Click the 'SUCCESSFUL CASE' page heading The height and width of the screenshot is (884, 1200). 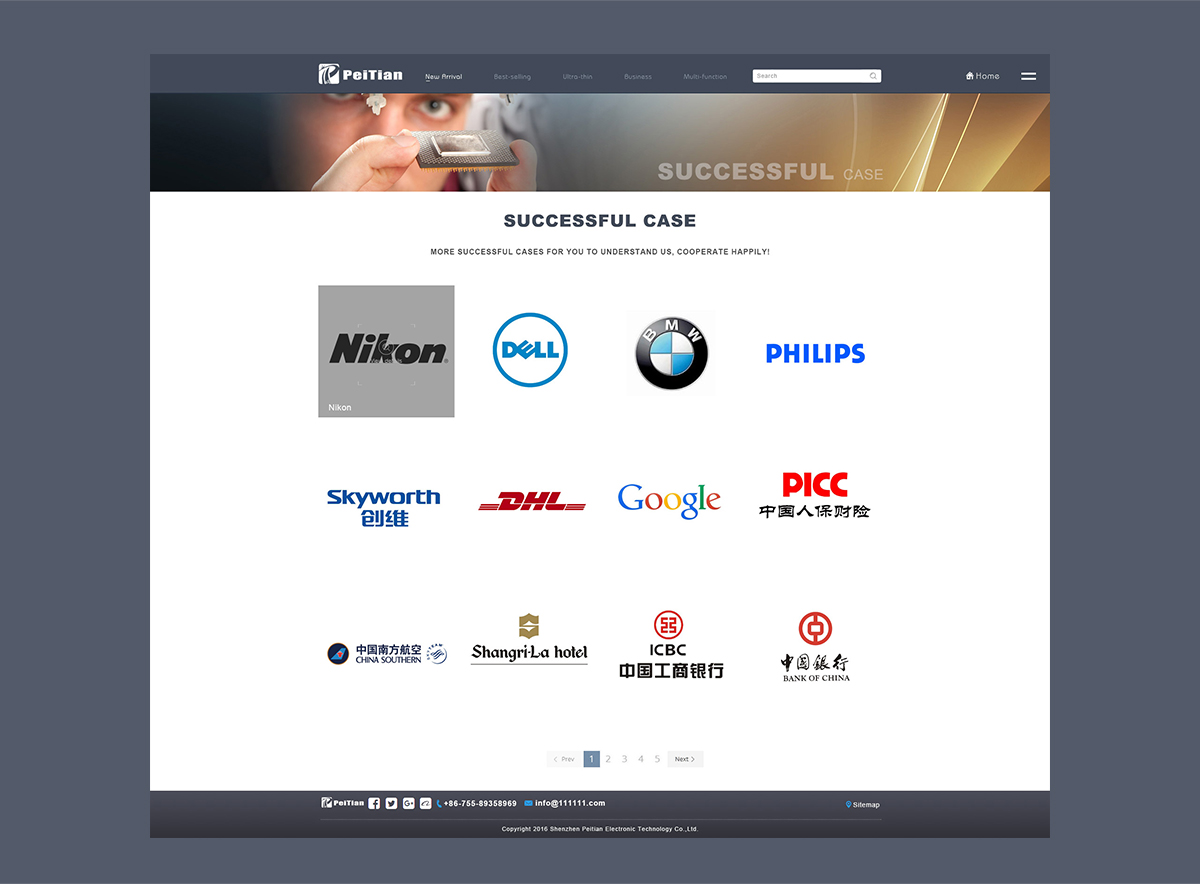click(600, 221)
